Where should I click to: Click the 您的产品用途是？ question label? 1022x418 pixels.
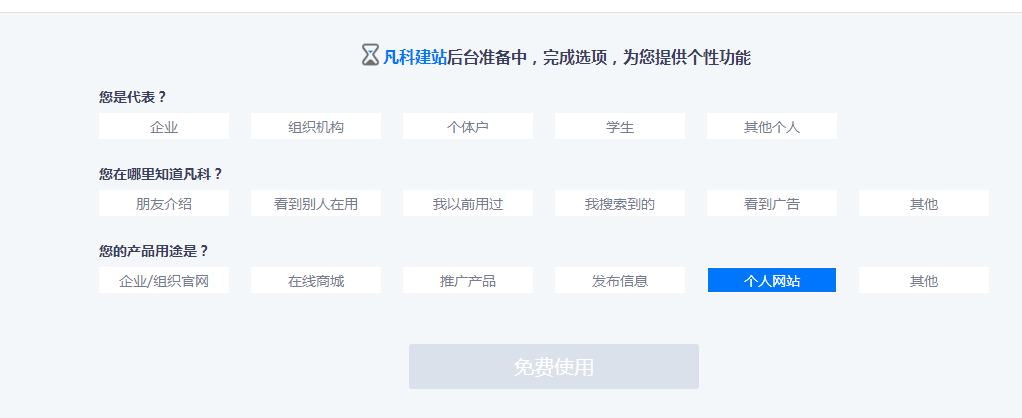[x=154, y=251]
